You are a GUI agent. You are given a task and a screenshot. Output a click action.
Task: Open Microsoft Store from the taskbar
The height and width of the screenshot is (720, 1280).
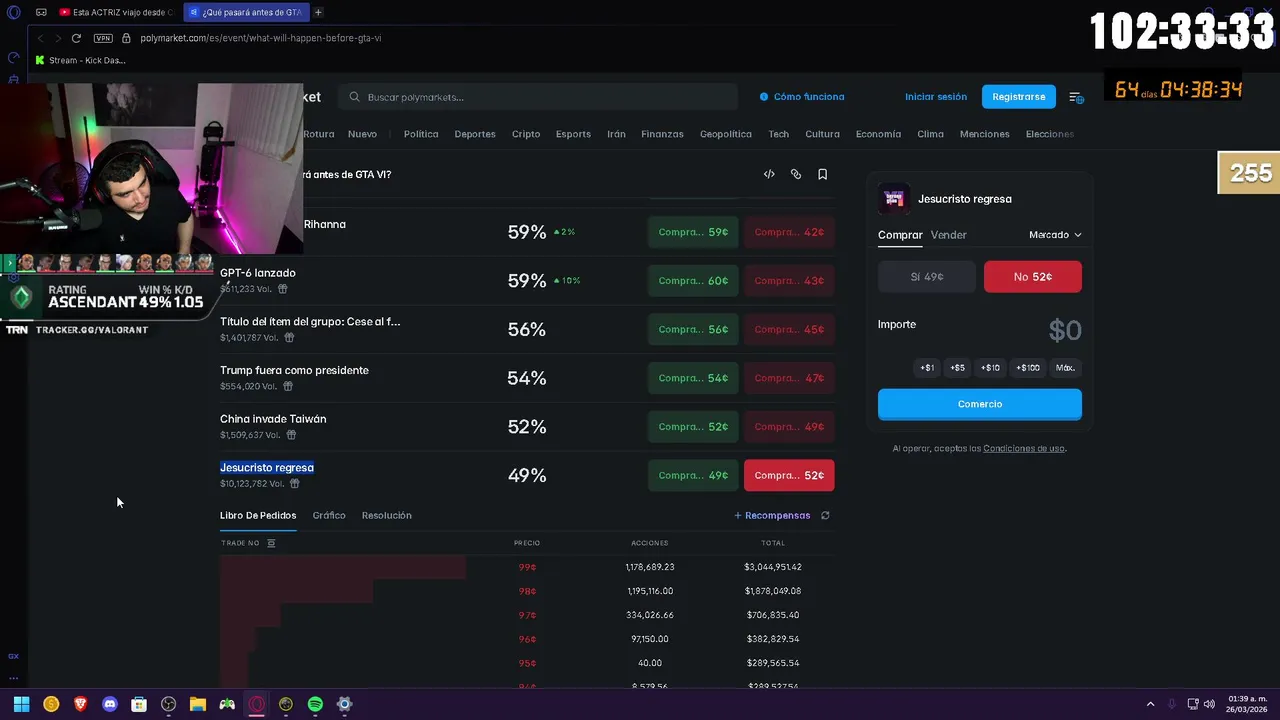click(x=139, y=704)
